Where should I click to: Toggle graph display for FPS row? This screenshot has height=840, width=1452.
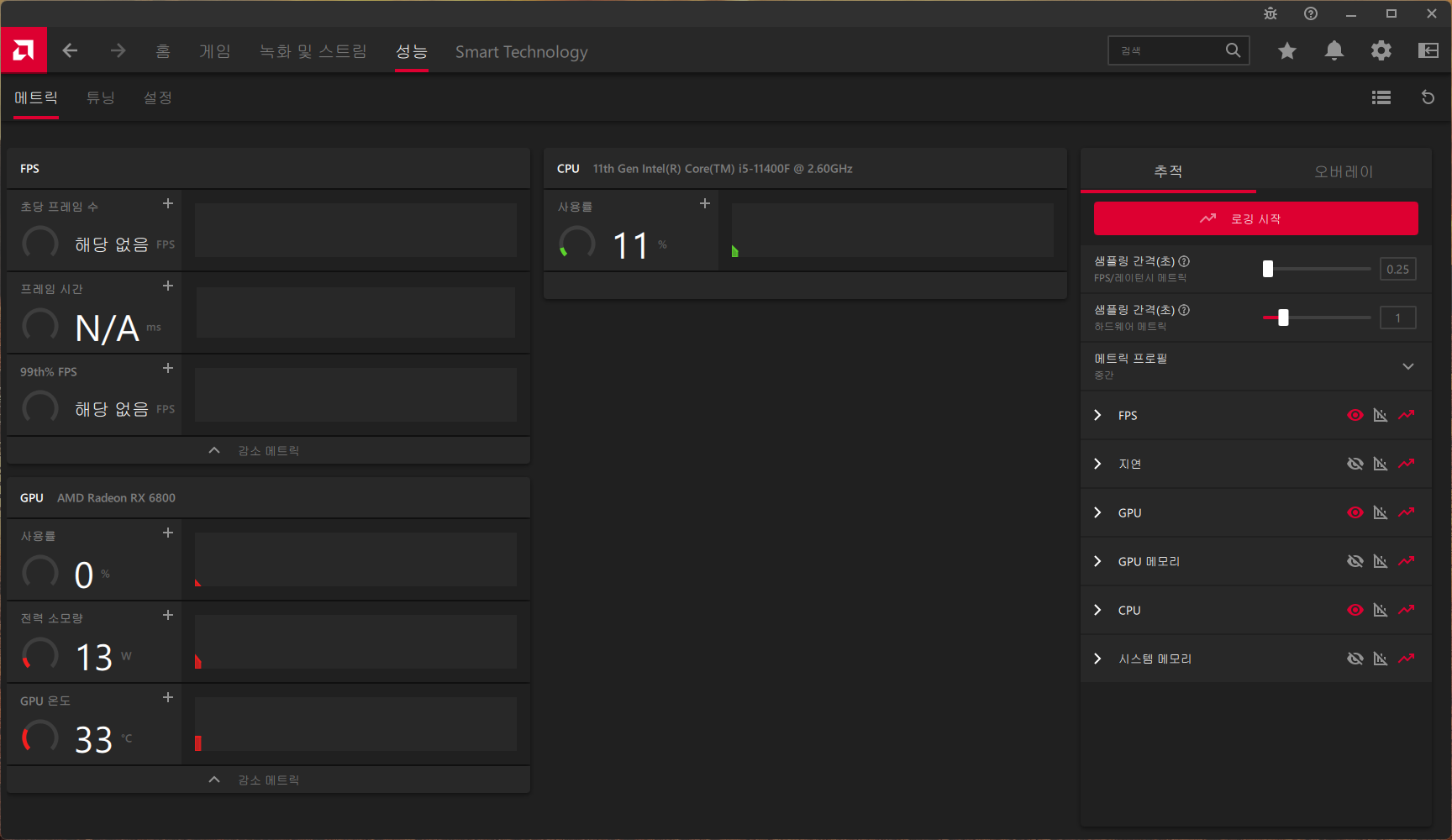pos(1381,415)
